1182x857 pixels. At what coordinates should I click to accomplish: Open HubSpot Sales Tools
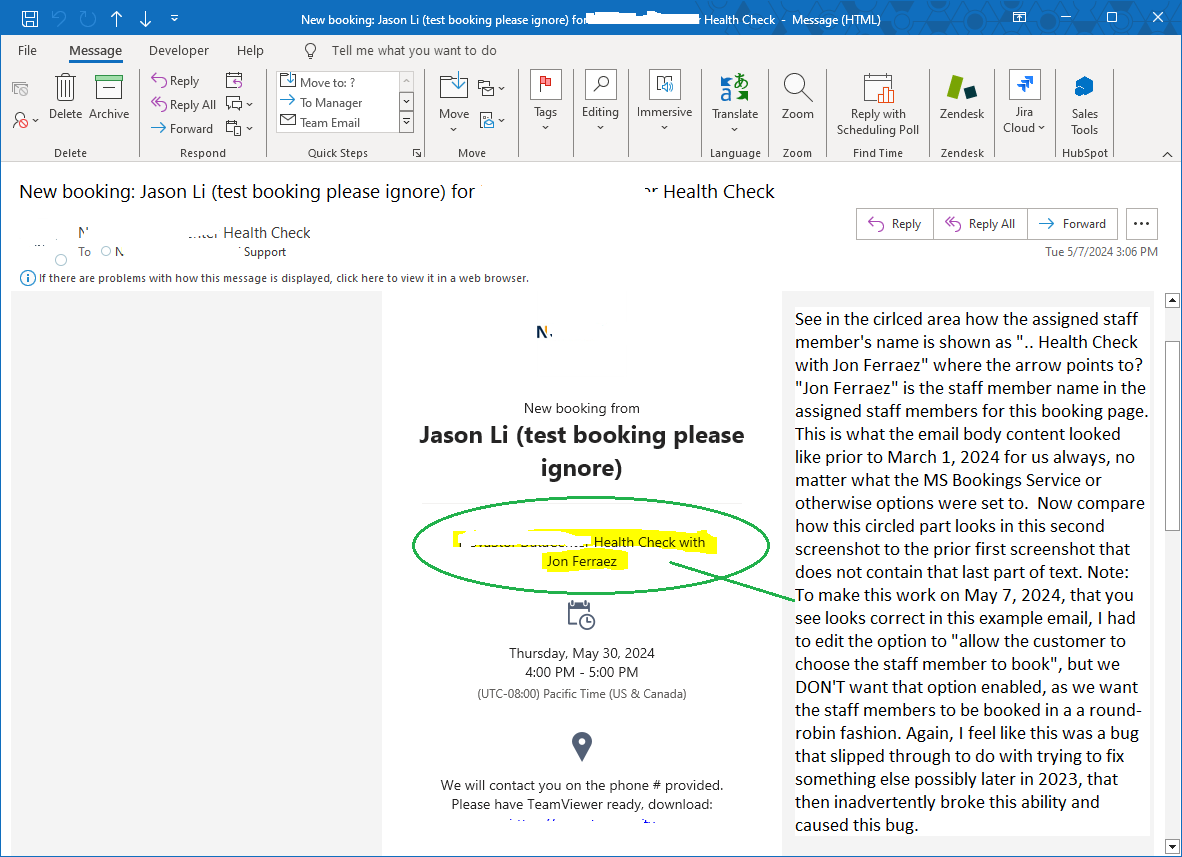coord(1085,104)
